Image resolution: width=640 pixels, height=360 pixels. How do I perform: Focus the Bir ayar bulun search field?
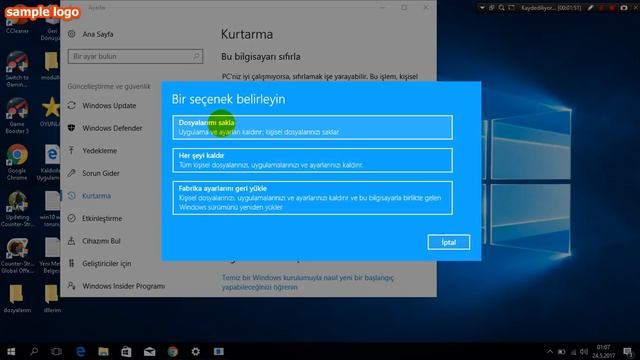click(135, 56)
